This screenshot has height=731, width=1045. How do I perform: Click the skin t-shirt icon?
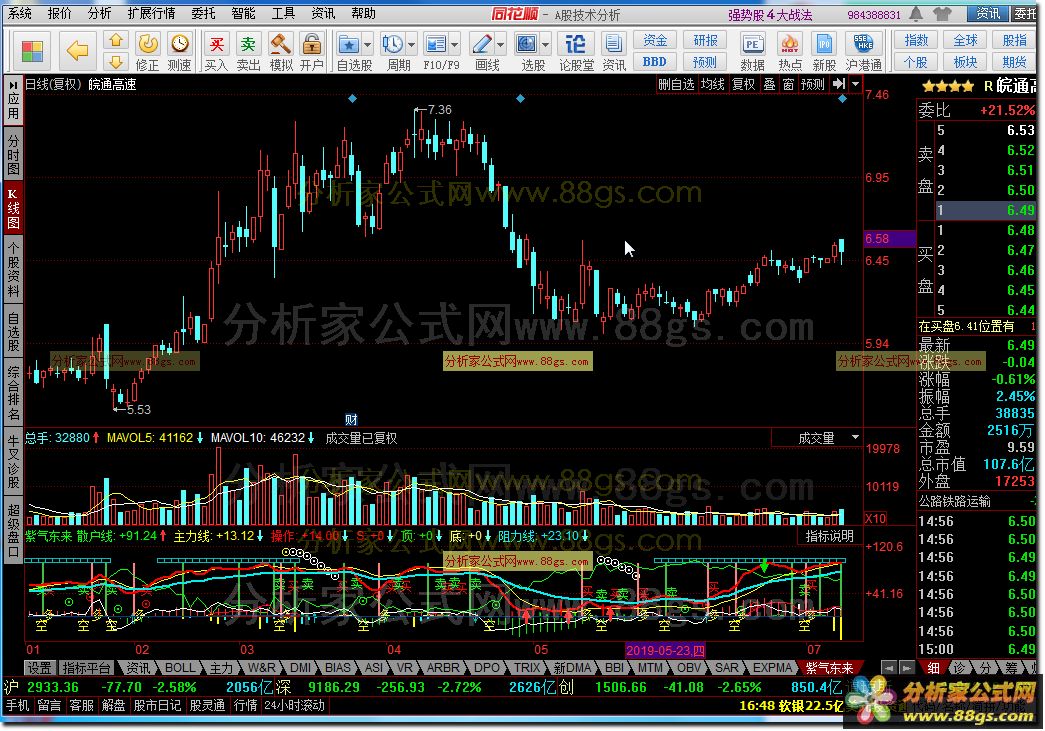[x=942, y=13]
